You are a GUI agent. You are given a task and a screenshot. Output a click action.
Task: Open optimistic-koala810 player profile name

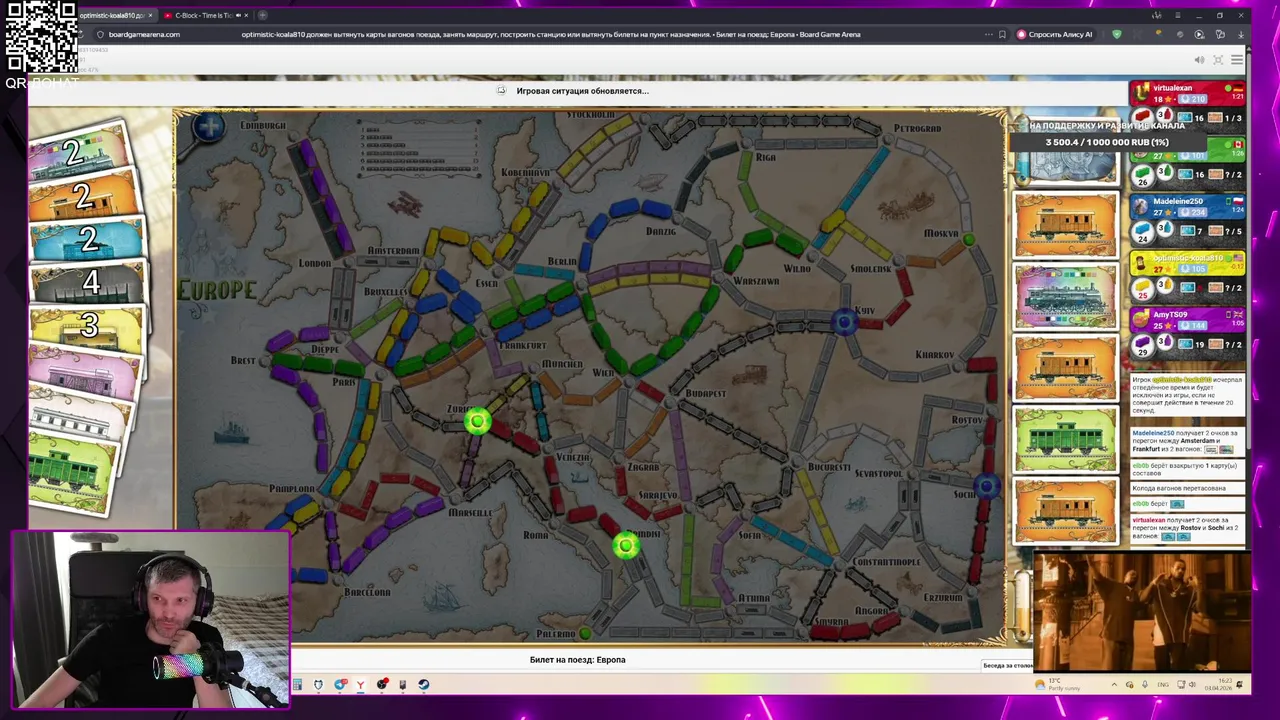pyautogui.click(x=1188, y=258)
